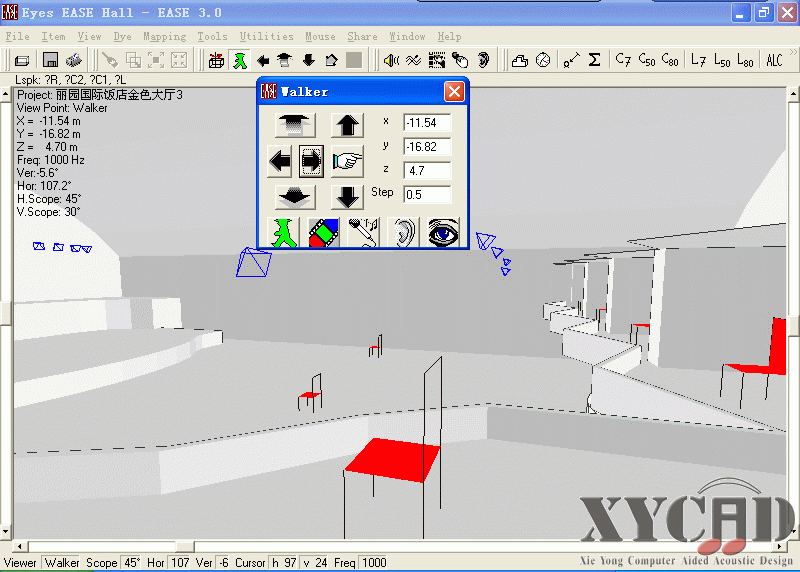Click the up arrow in Walker dialog

(x=347, y=125)
